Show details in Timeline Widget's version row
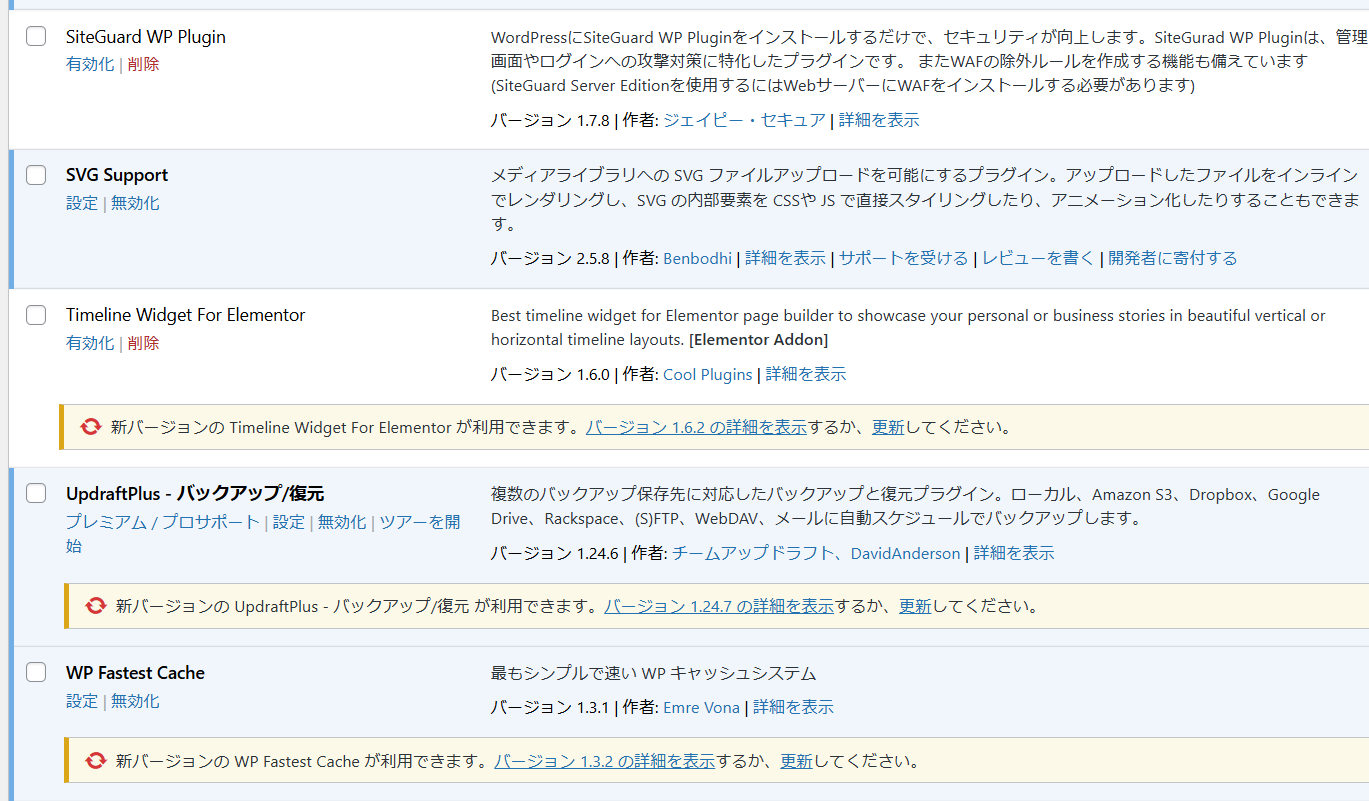 coord(806,374)
